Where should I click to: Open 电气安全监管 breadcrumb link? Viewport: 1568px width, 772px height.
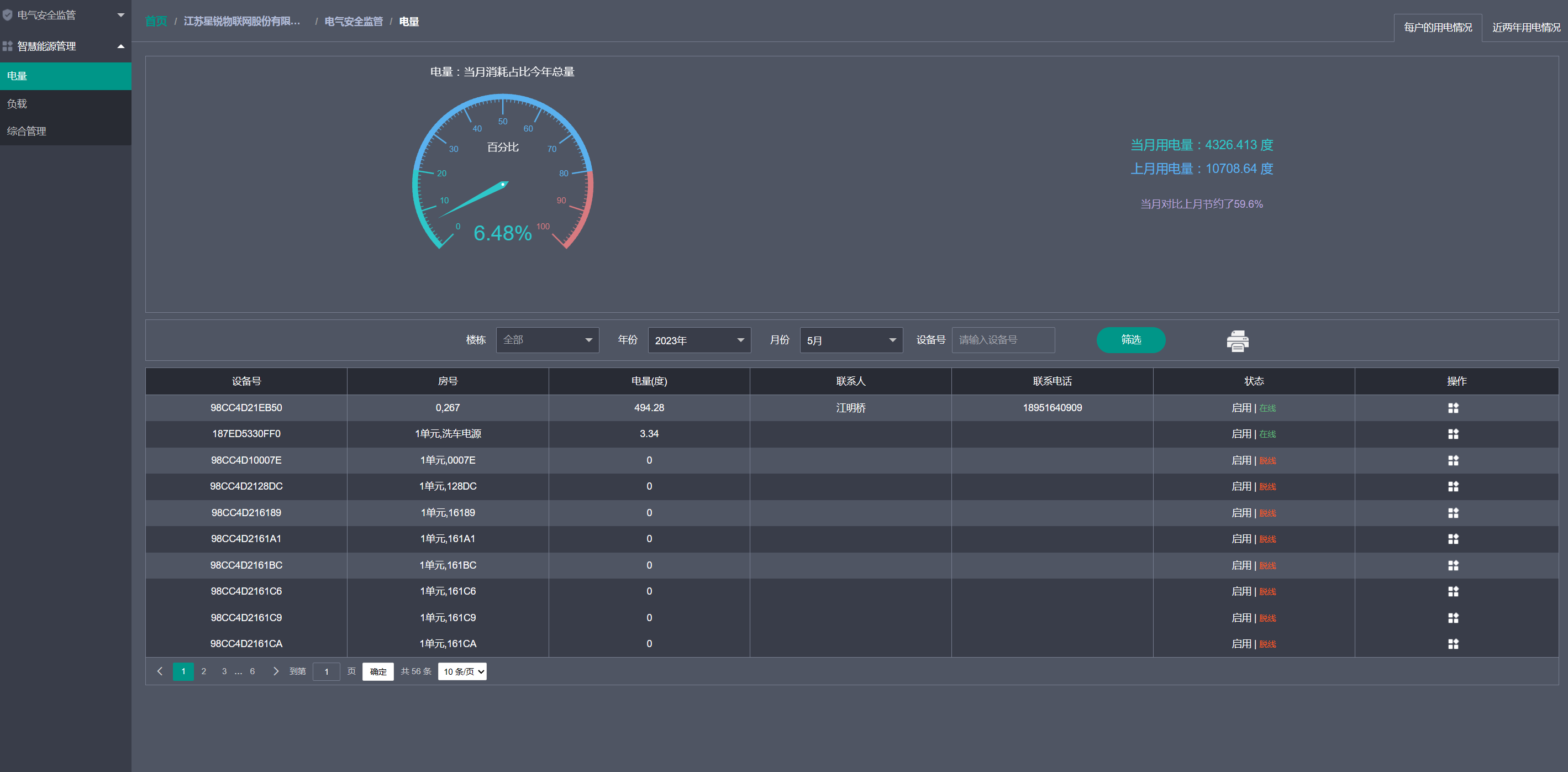(354, 22)
